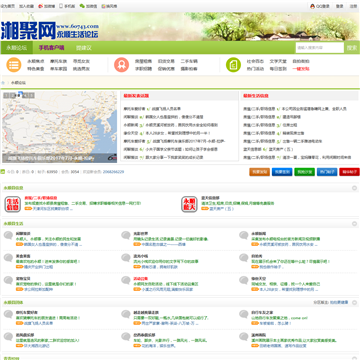
Task: Open newest member 2068266229 profile link
Action: pos(113,172)
